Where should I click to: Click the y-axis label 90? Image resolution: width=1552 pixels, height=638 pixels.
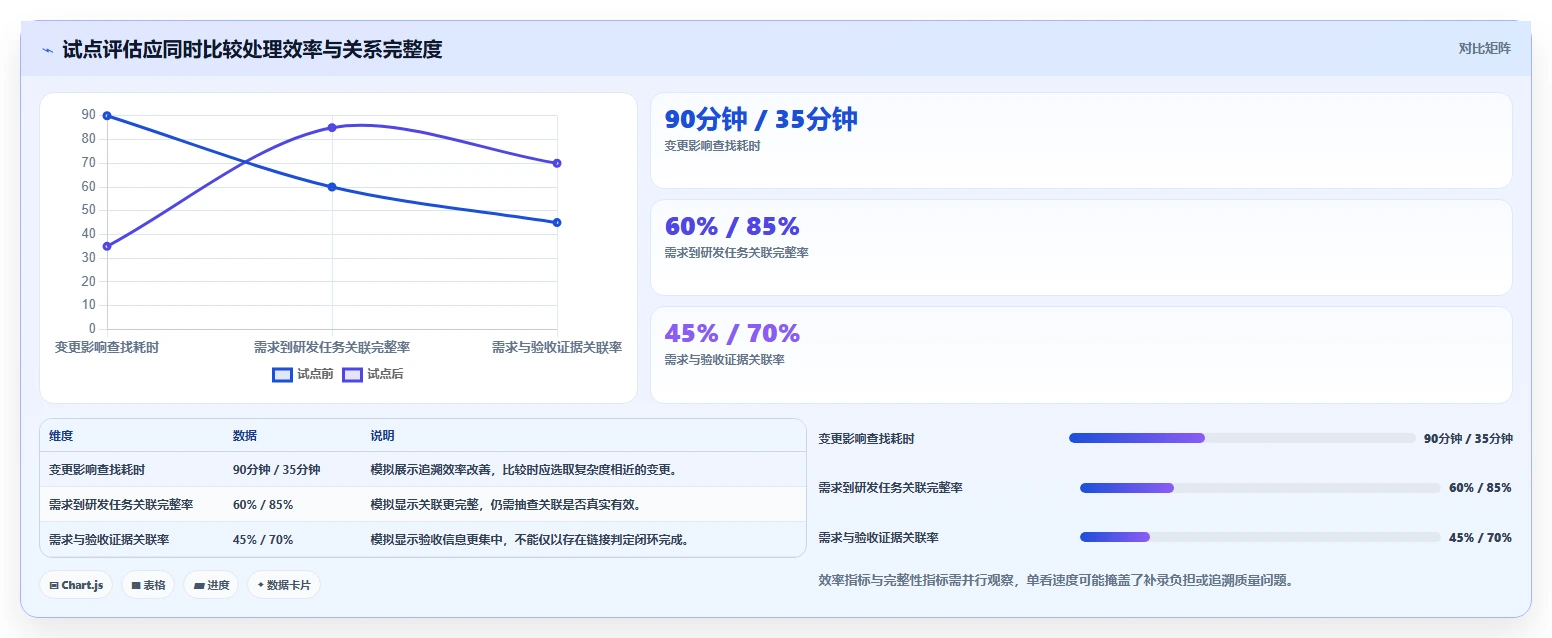point(89,116)
